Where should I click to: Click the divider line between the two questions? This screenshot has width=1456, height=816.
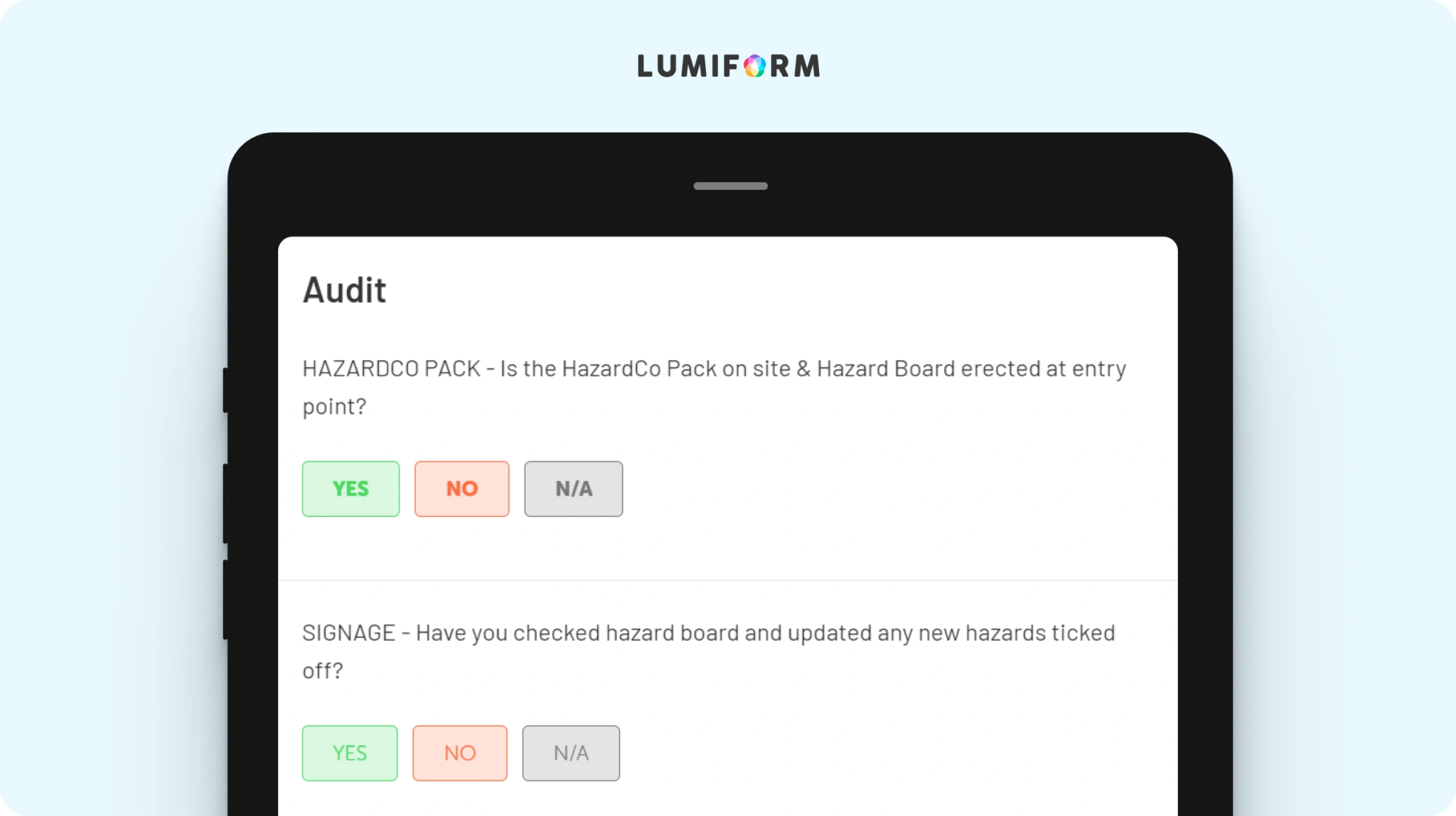click(728, 580)
